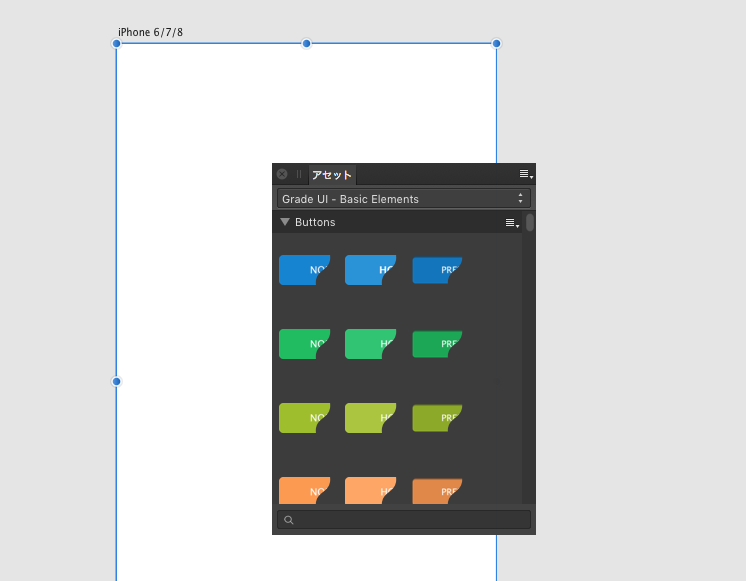Select the lime PRESSED button asset
This screenshot has width=746, height=581.
click(437, 418)
